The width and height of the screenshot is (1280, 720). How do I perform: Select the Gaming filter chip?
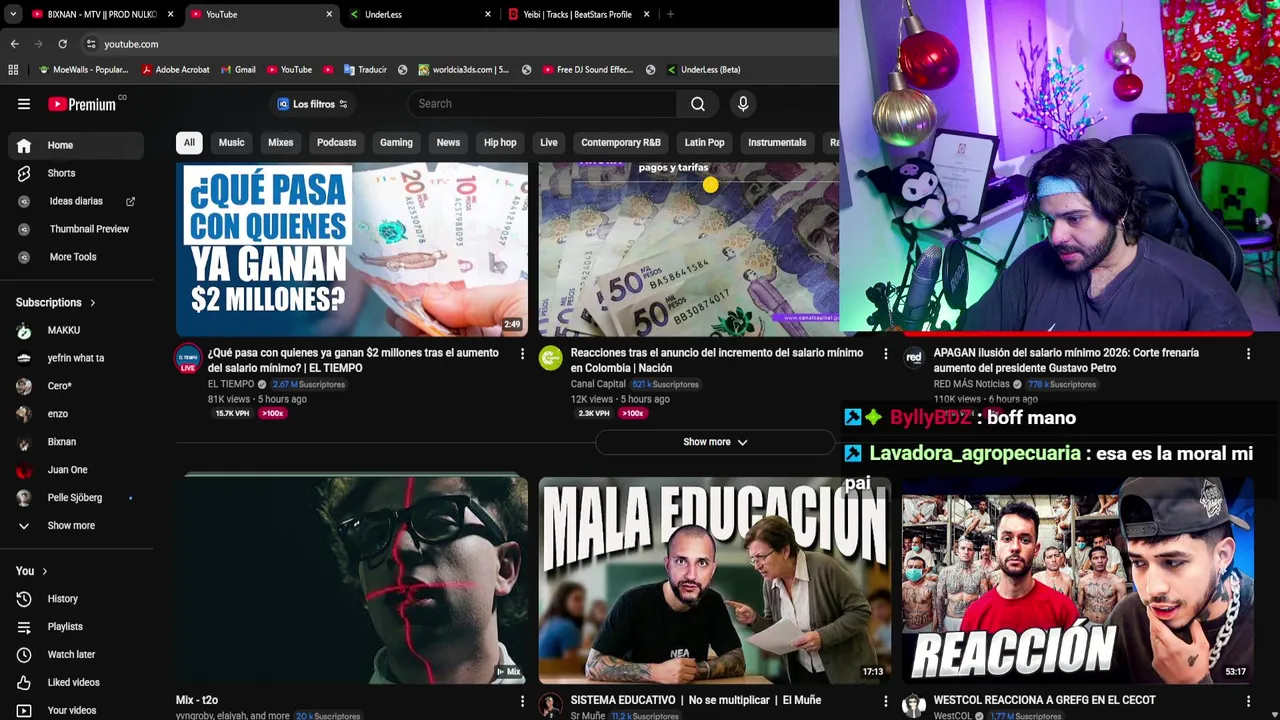coord(396,143)
